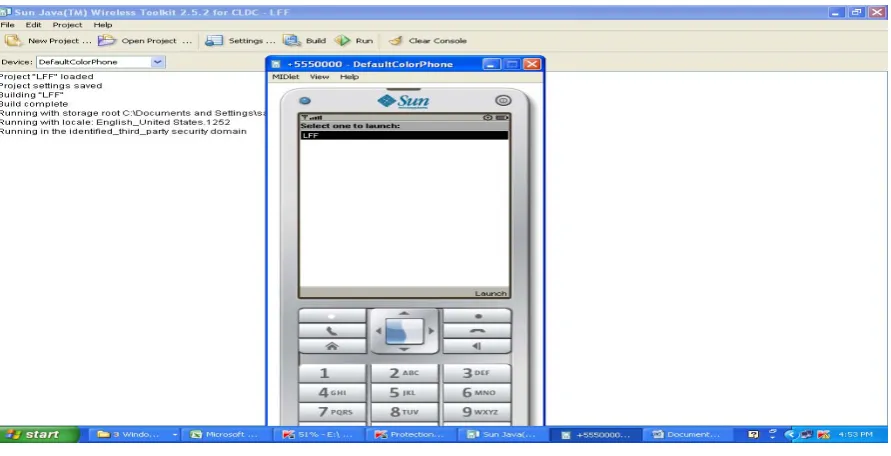The image size is (891, 456).
Task: Click console line 'Running in the identified_third_party security domain'
Action: pyautogui.click(x=123, y=131)
